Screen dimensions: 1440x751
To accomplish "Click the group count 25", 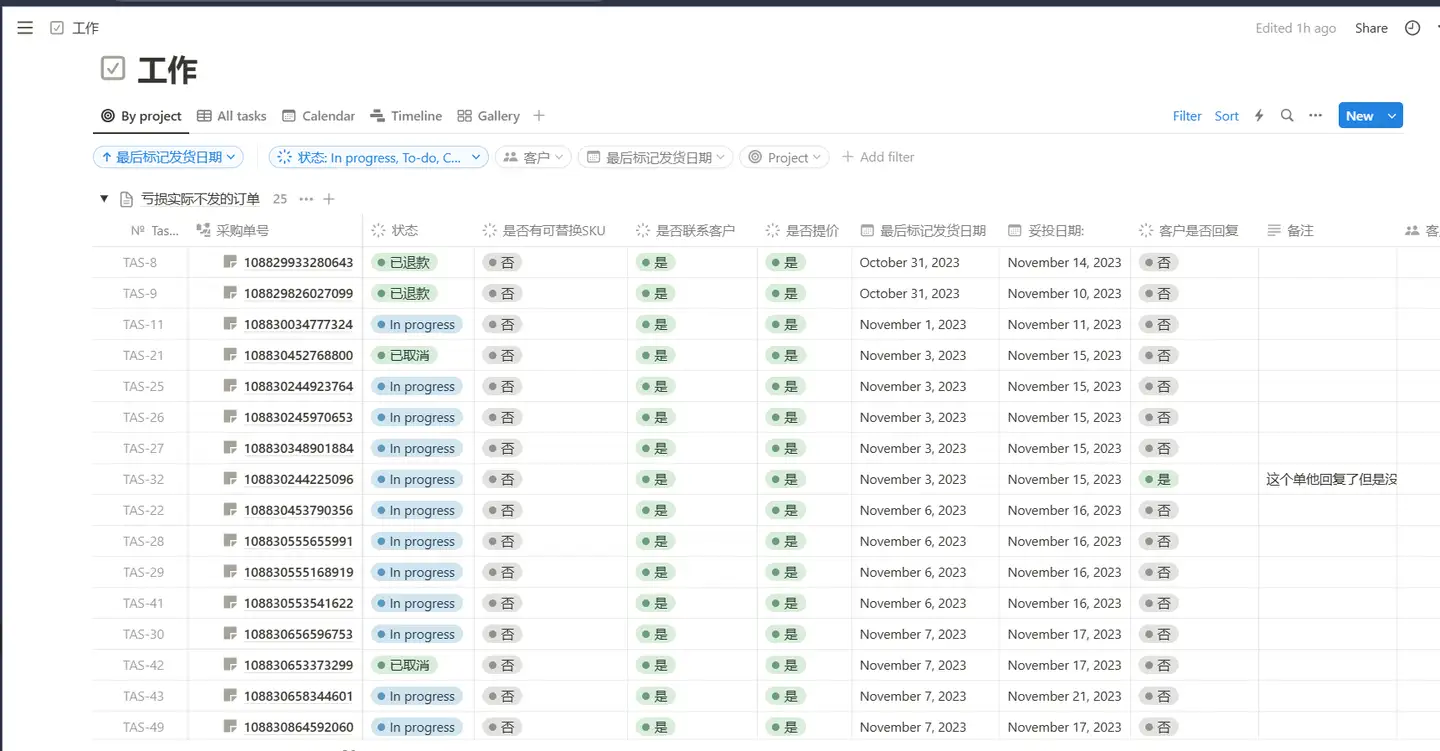I will [280, 199].
